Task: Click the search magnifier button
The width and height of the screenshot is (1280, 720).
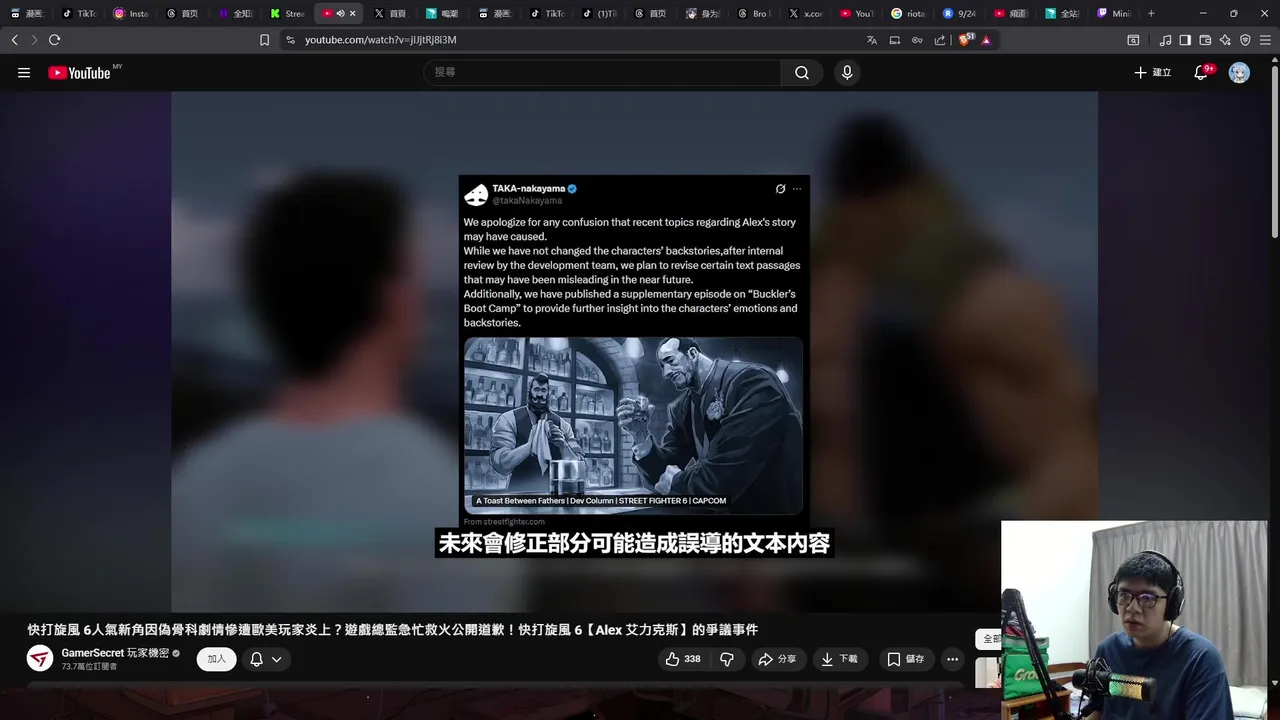Action: [802, 72]
